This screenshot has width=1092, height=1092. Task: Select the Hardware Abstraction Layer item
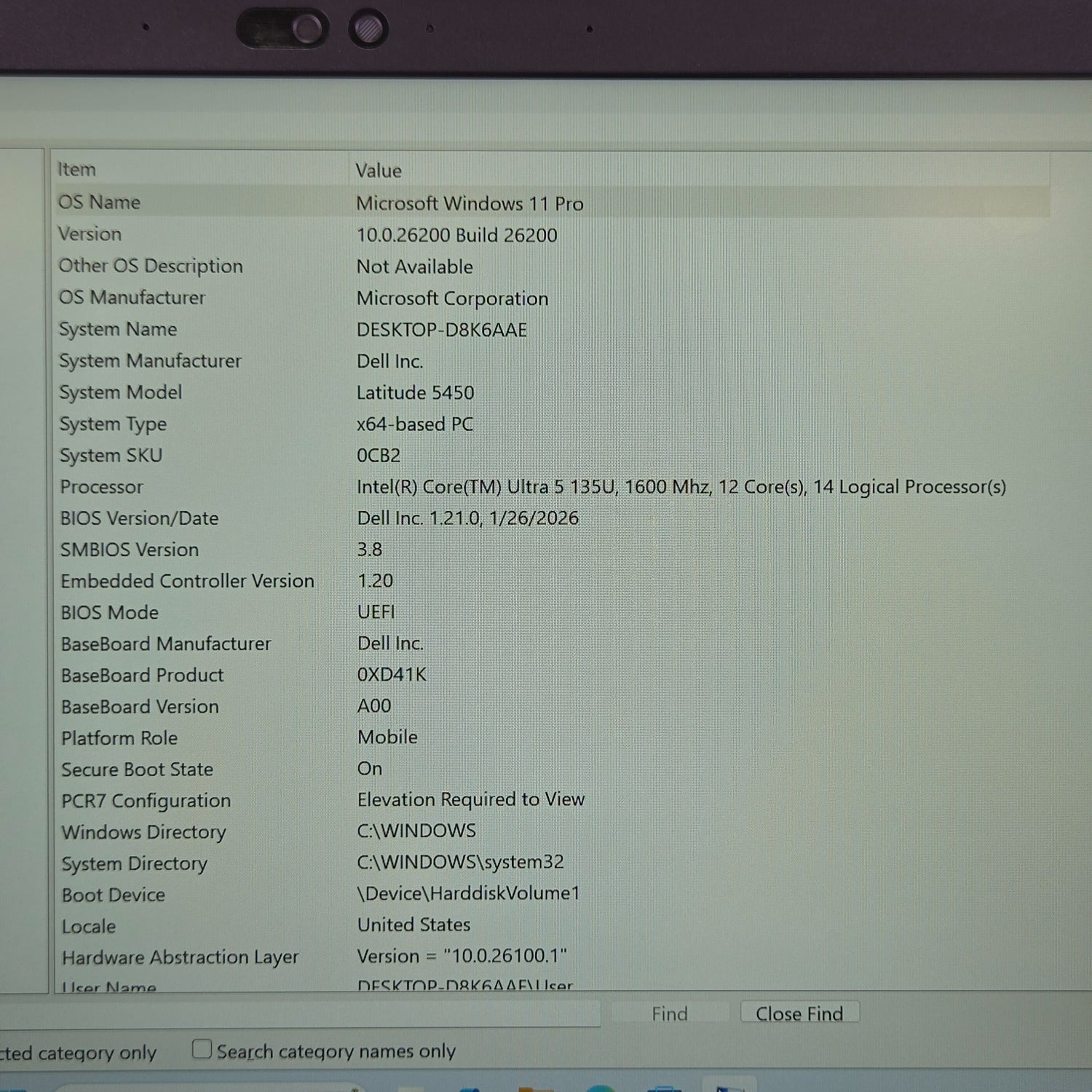[x=181, y=957]
